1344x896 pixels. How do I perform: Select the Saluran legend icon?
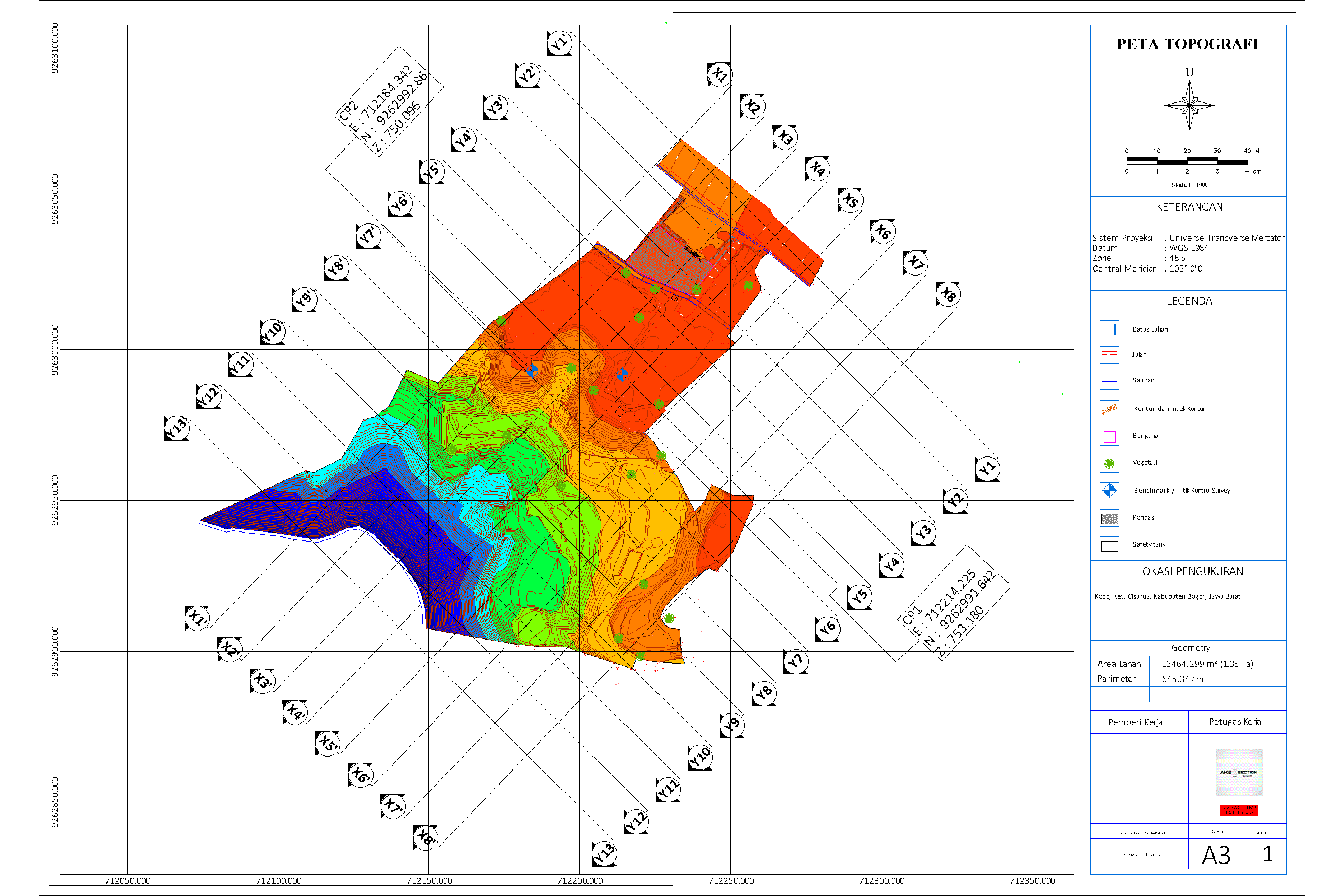[x=1109, y=380]
